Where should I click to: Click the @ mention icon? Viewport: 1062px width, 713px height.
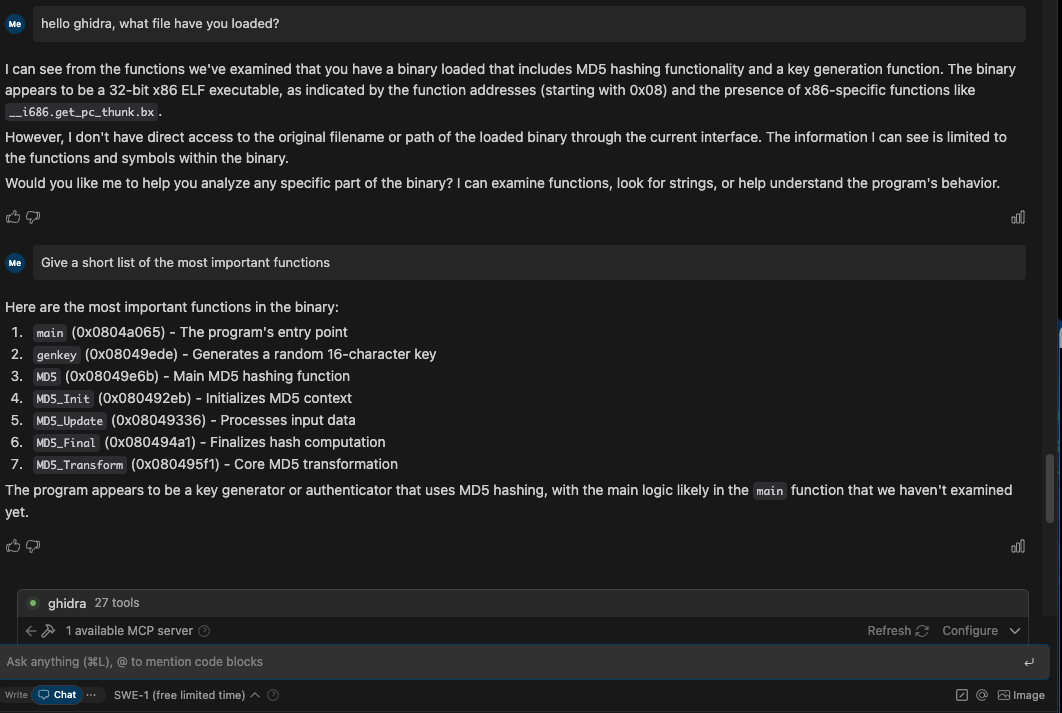pos(981,695)
